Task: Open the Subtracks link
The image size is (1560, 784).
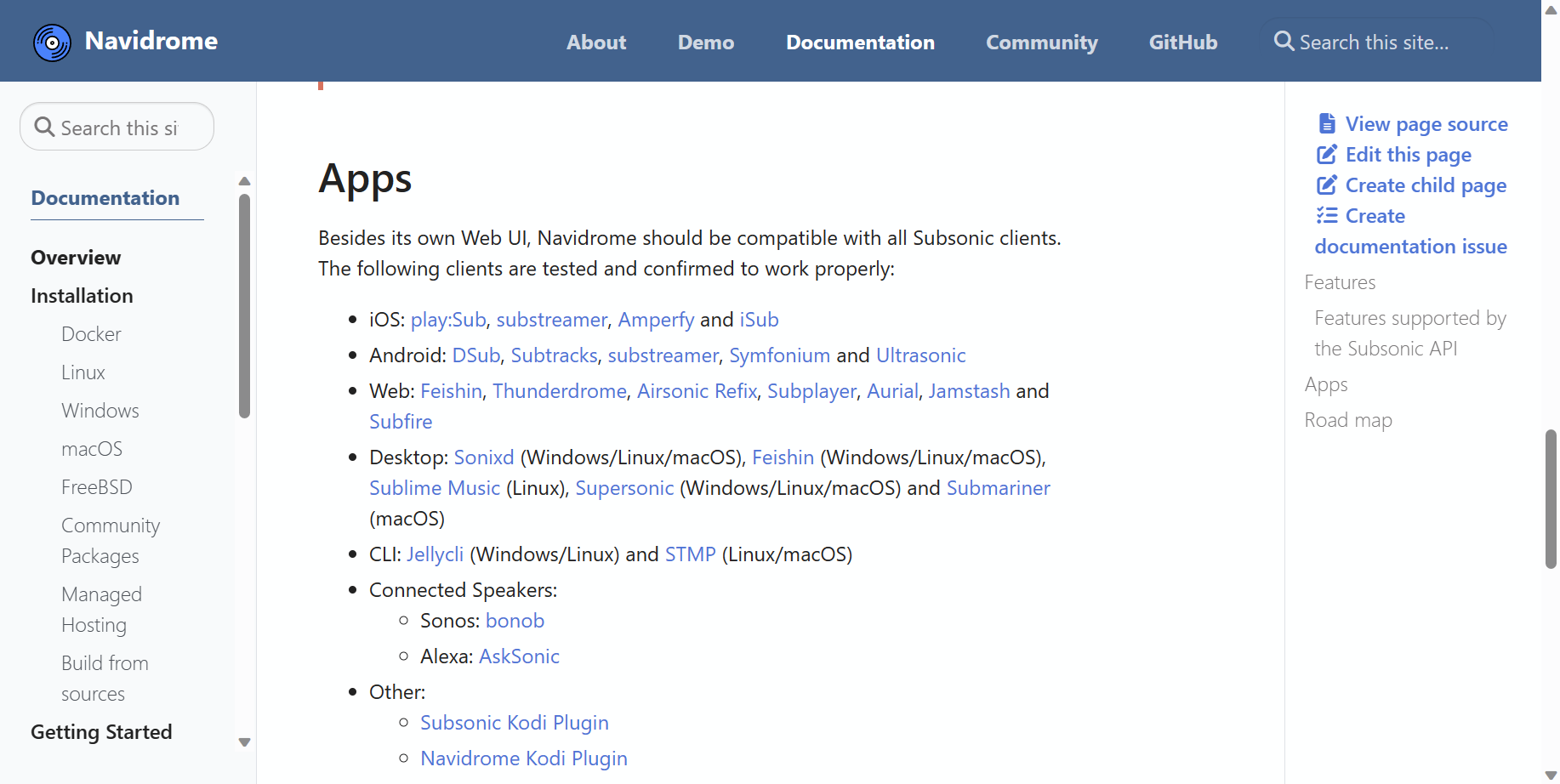Action: pos(554,355)
